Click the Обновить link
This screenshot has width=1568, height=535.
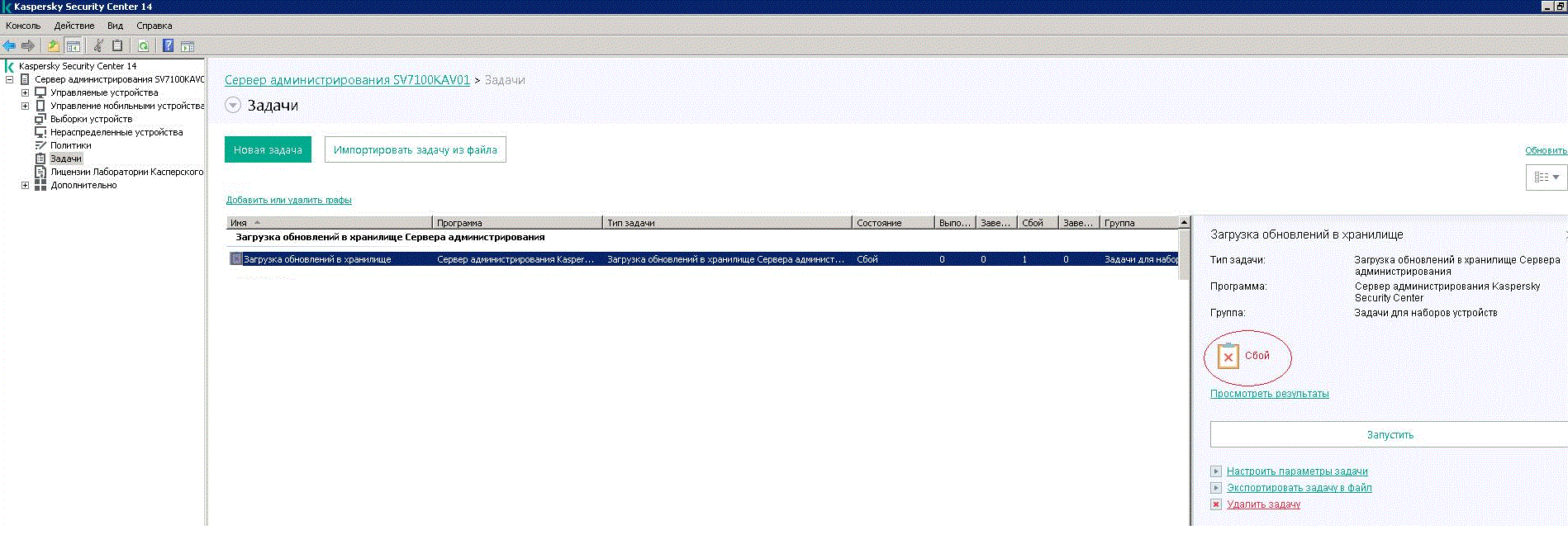pos(1546,150)
